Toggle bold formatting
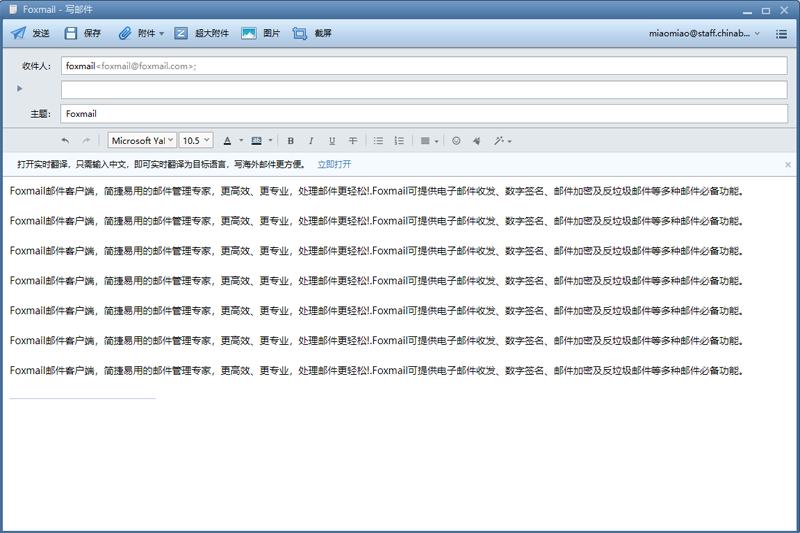The image size is (800, 533). click(291, 141)
